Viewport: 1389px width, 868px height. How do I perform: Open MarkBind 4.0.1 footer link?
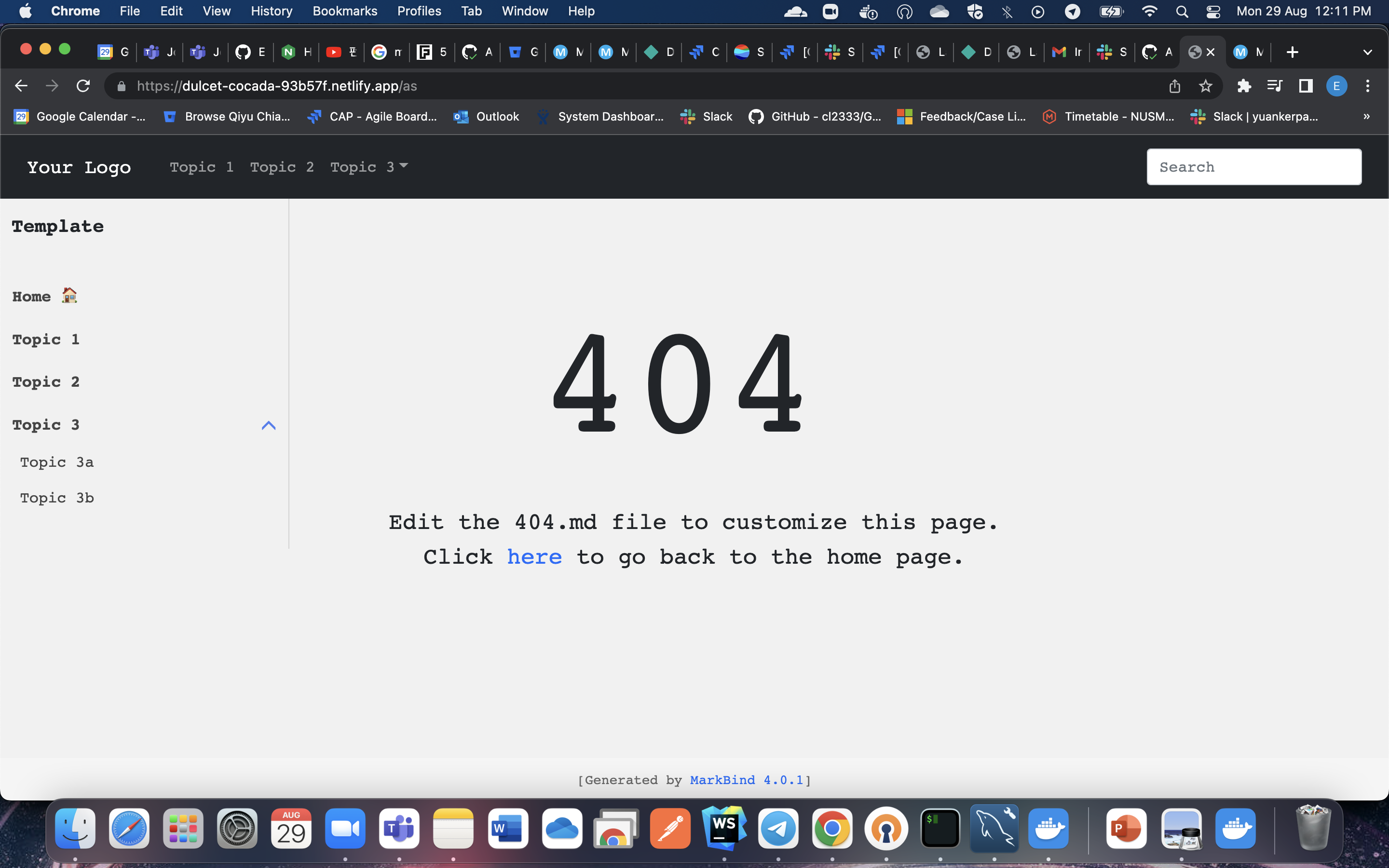pos(746,780)
